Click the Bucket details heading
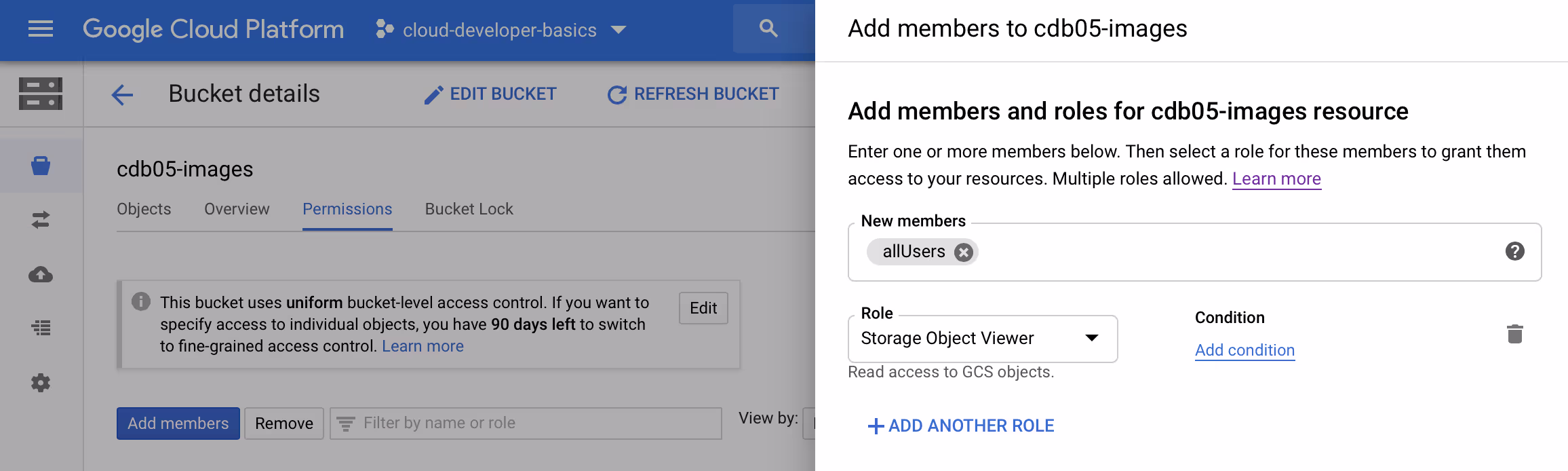This screenshot has width=1568, height=471. tap(244, 94)
